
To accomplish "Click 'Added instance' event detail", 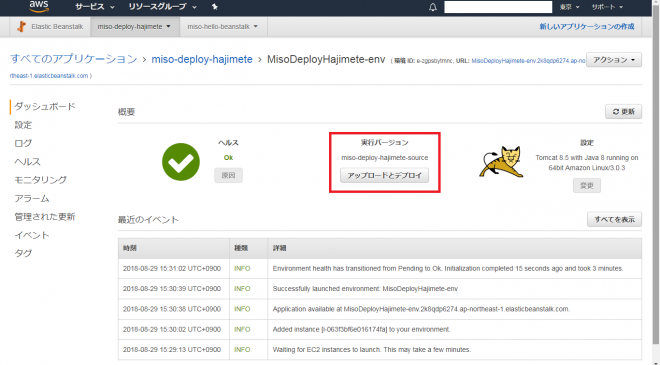I will point(361,329).
